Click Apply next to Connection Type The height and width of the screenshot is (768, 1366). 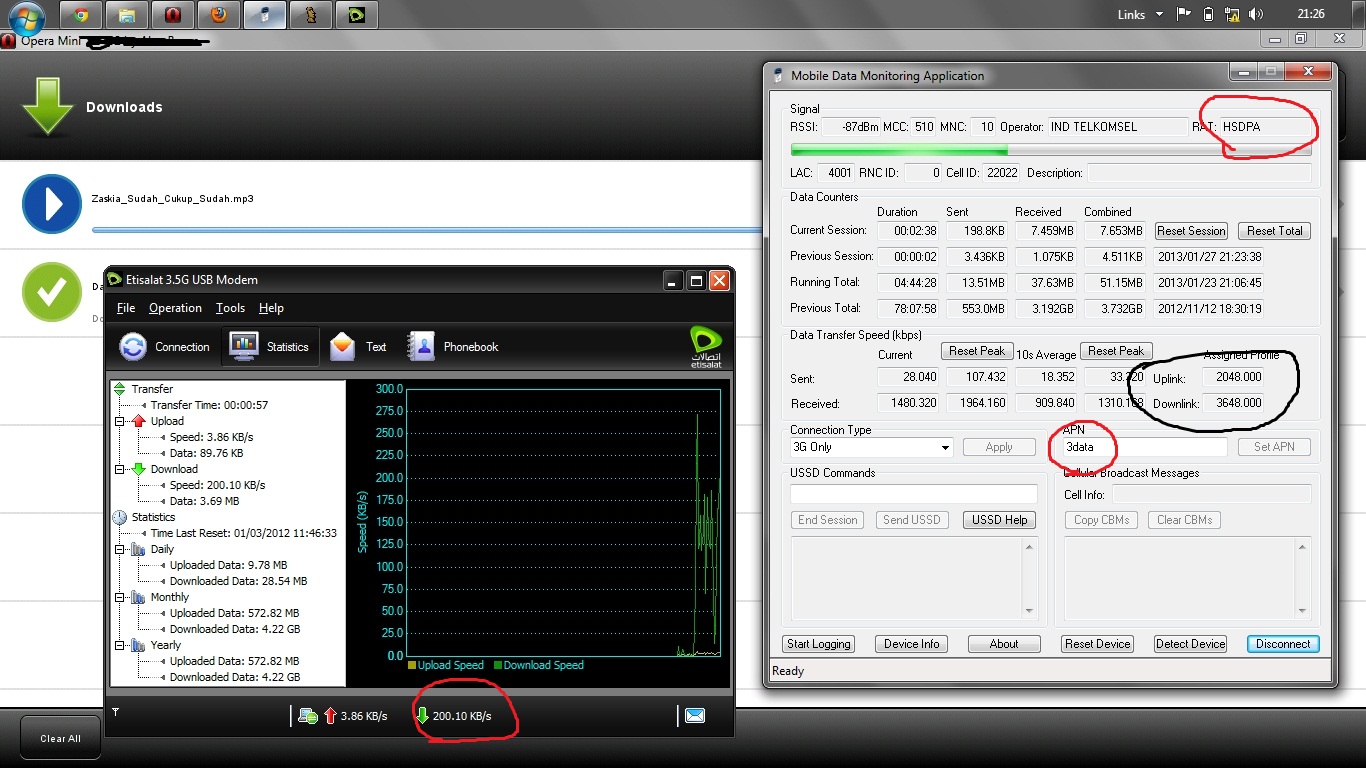click(999, 447)
